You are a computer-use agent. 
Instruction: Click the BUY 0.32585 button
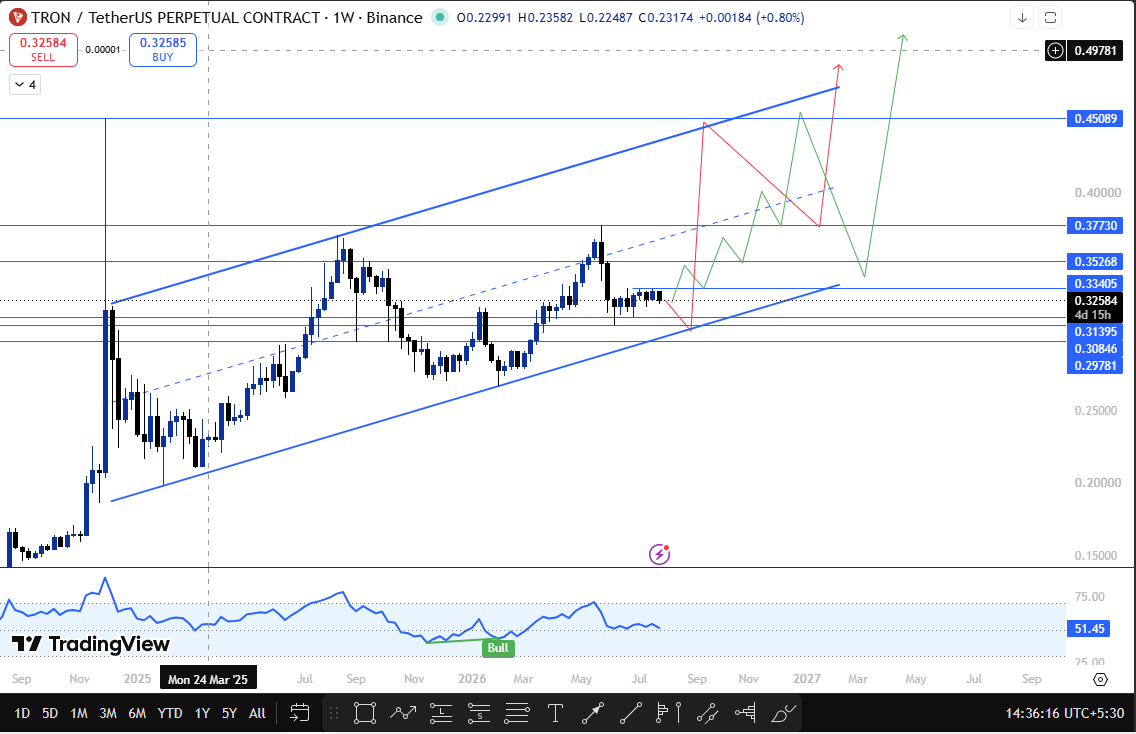pos(163,49)
